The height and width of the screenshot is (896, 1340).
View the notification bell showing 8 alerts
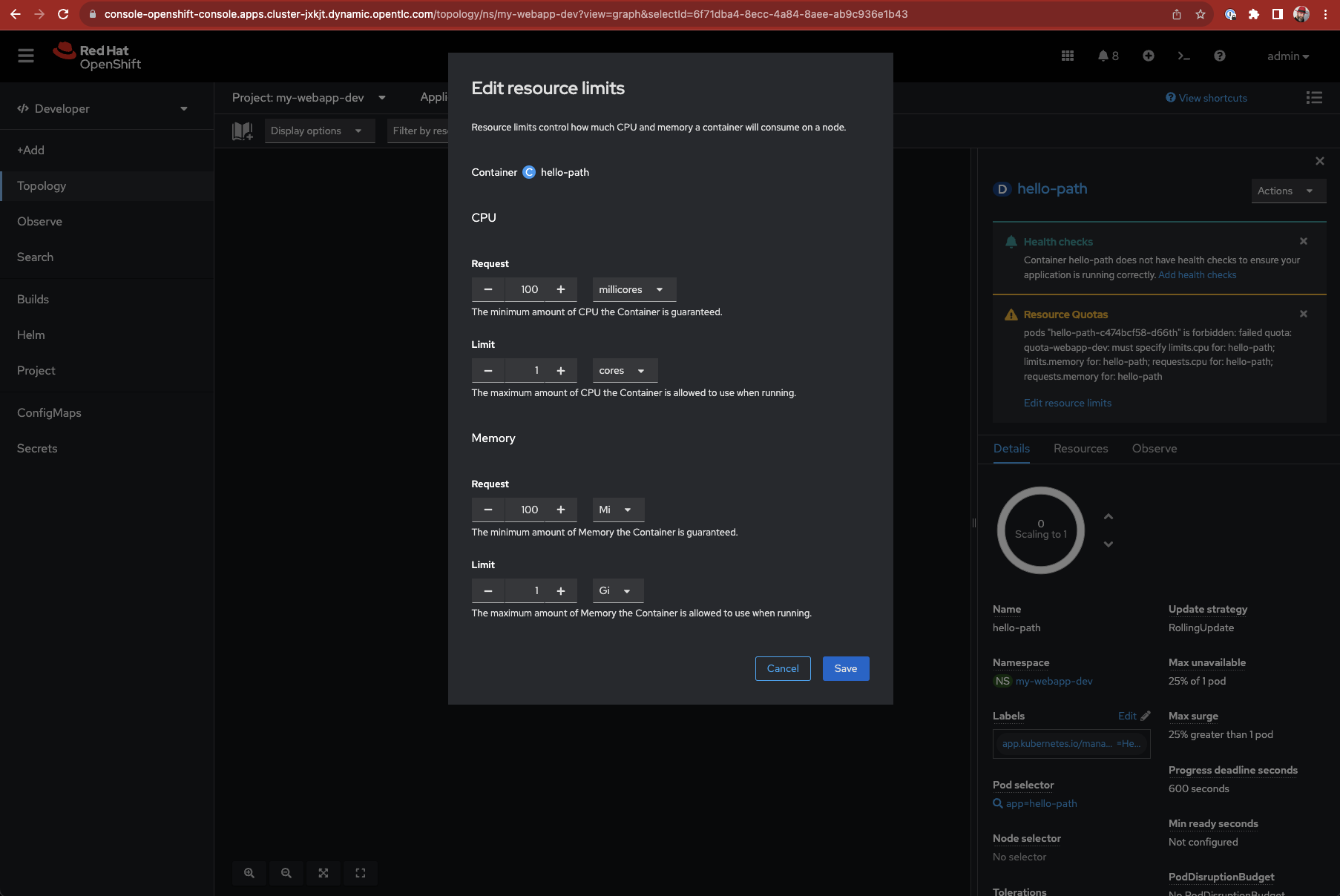[x=1106, y=56]
